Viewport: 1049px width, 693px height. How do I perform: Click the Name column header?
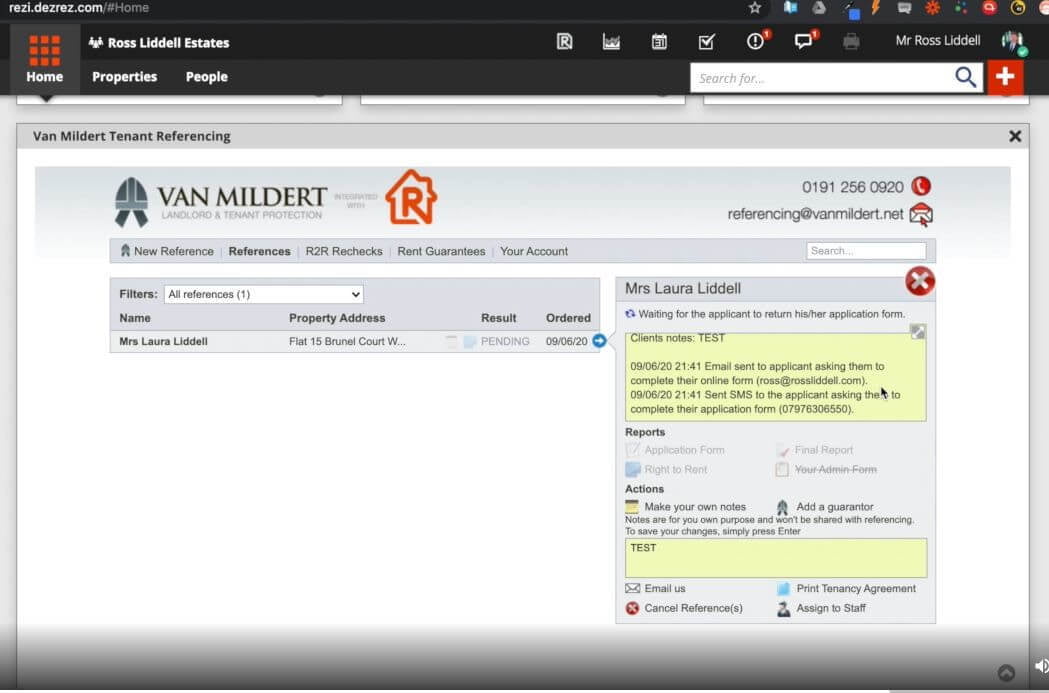[x=134, y=318]
